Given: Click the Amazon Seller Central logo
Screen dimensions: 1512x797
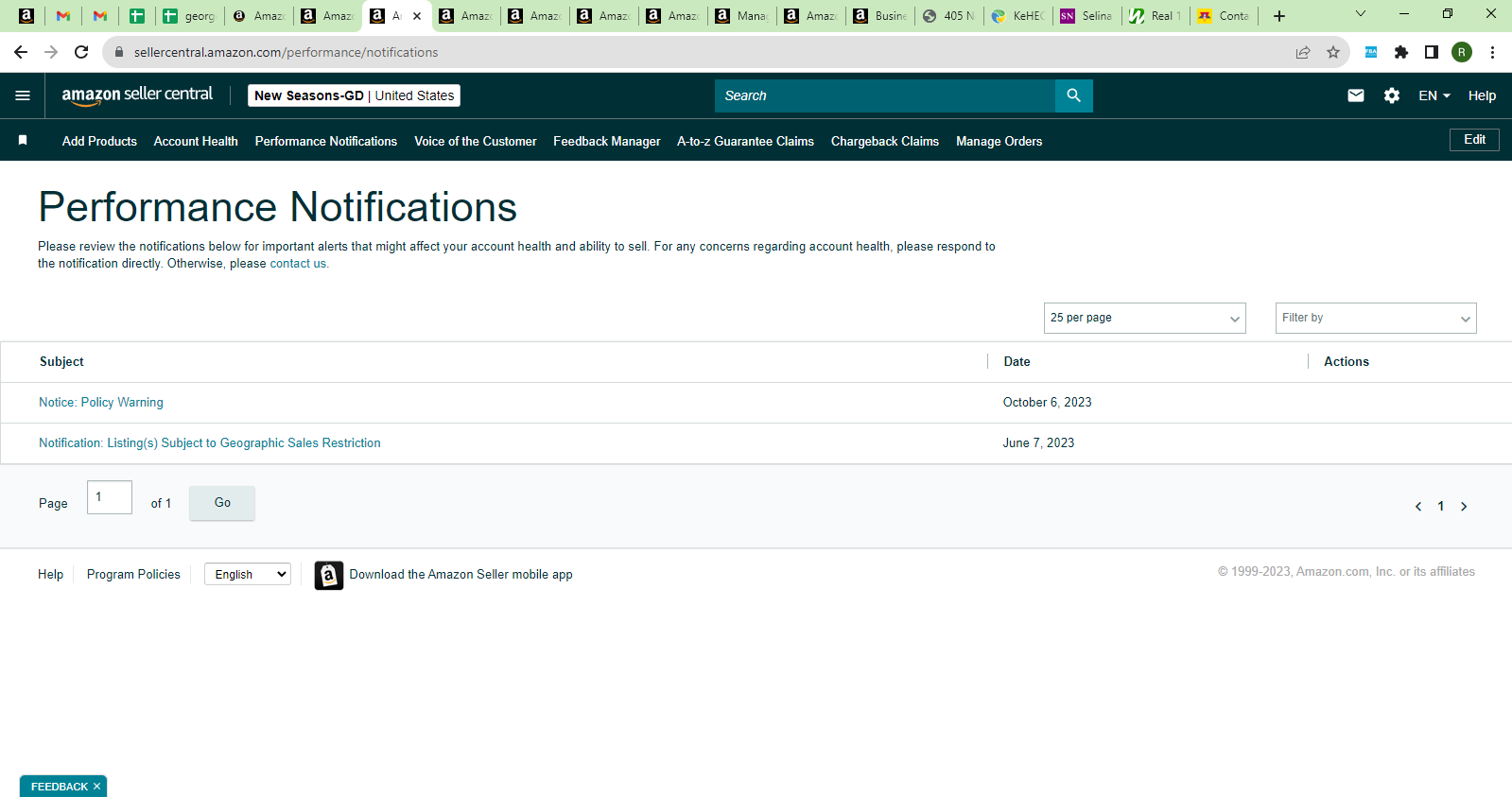Looking at the screenshot, I should [x=137, y=95].
